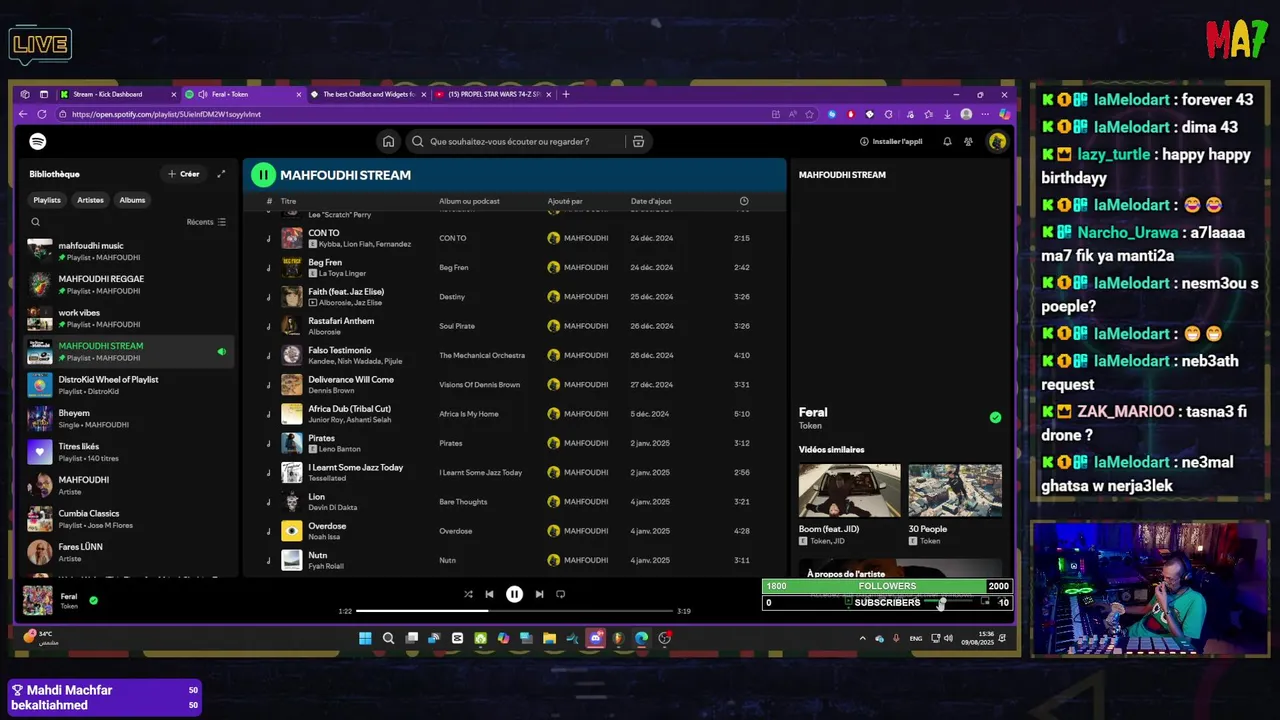Viewport: 1280px width, 720px height.
Task: Toggle shuffle playback
Action: (468, 594)
